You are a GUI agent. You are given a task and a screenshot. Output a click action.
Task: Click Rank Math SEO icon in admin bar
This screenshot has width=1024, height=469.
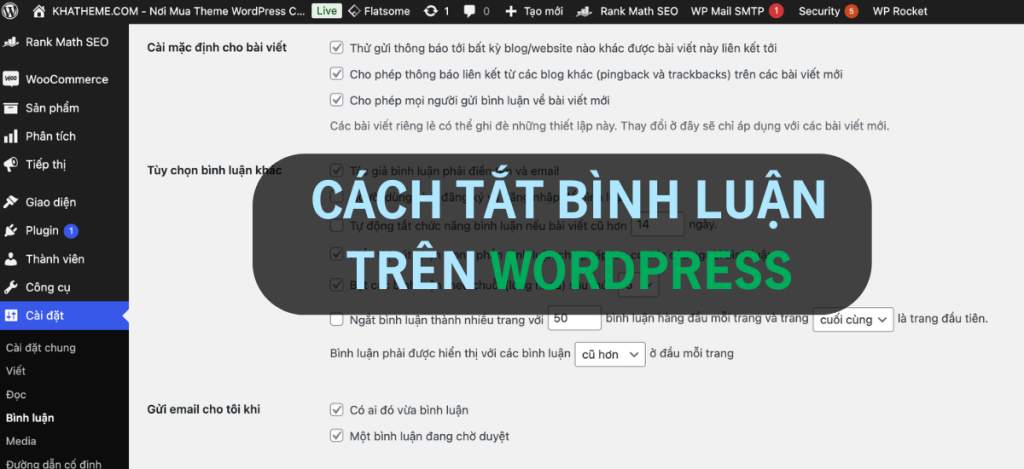[586, 10]
